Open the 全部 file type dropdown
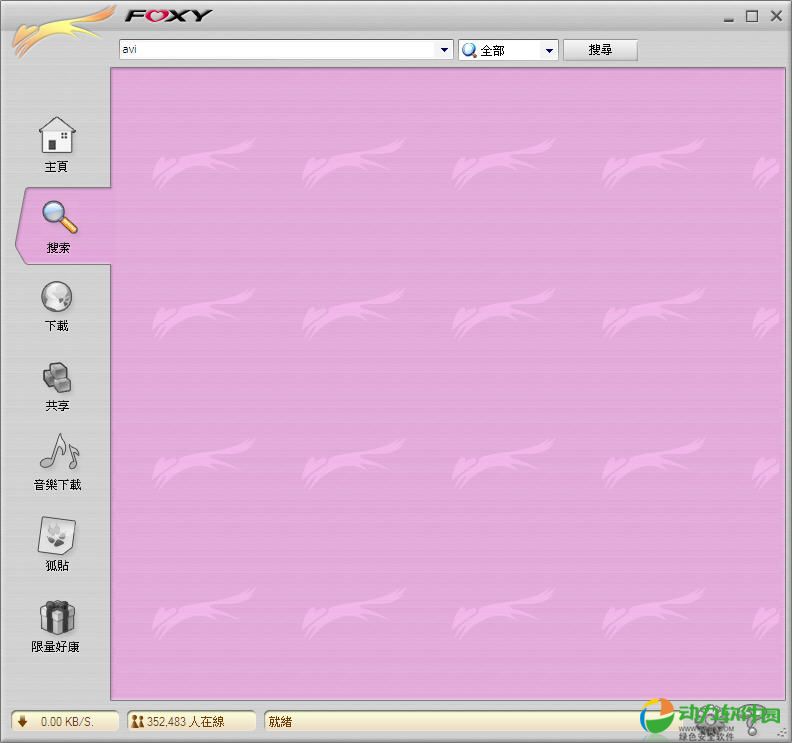 549,50
